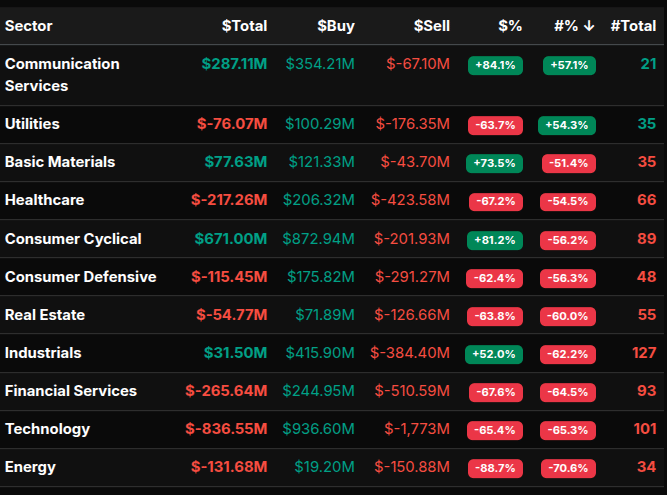Open the Industrials sector row

pos(43,353)
